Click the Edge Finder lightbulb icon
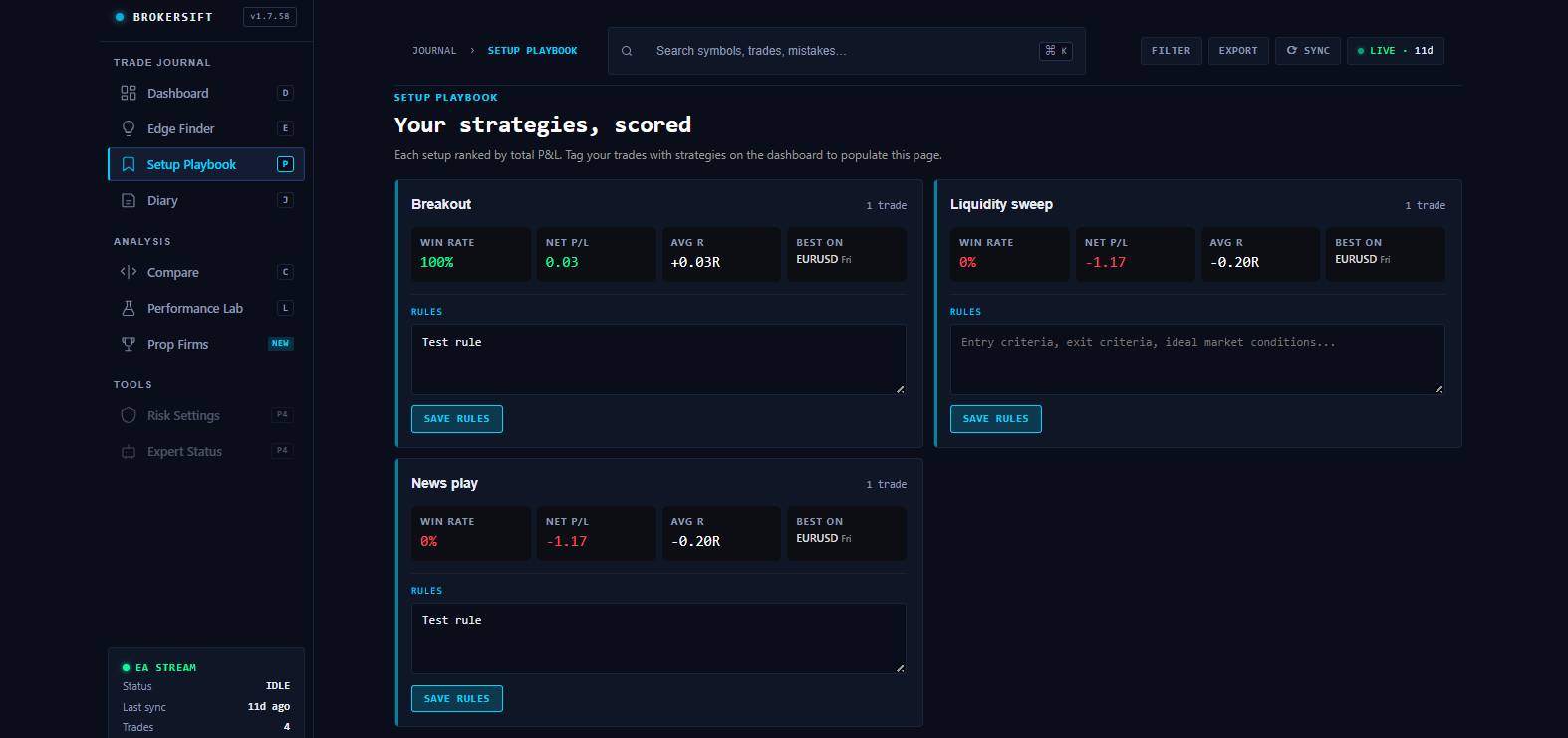This screenshot has height=738, width=1568. click(x=129, y=128)
